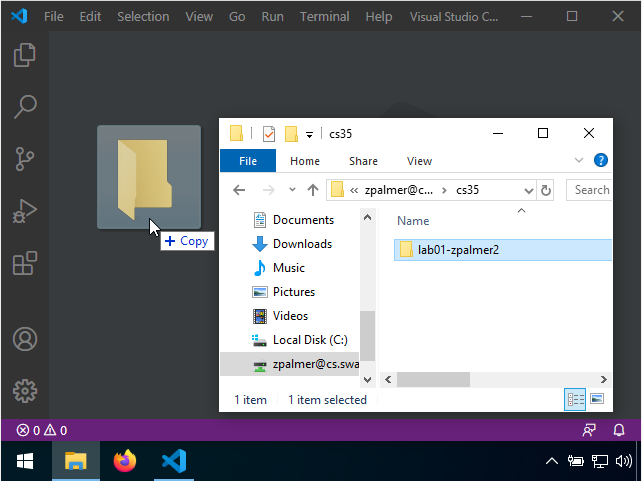The height and width of the screenshot is (481, 642).
Task: Open the Manage gear settings icon
Action: coord(25,390)
